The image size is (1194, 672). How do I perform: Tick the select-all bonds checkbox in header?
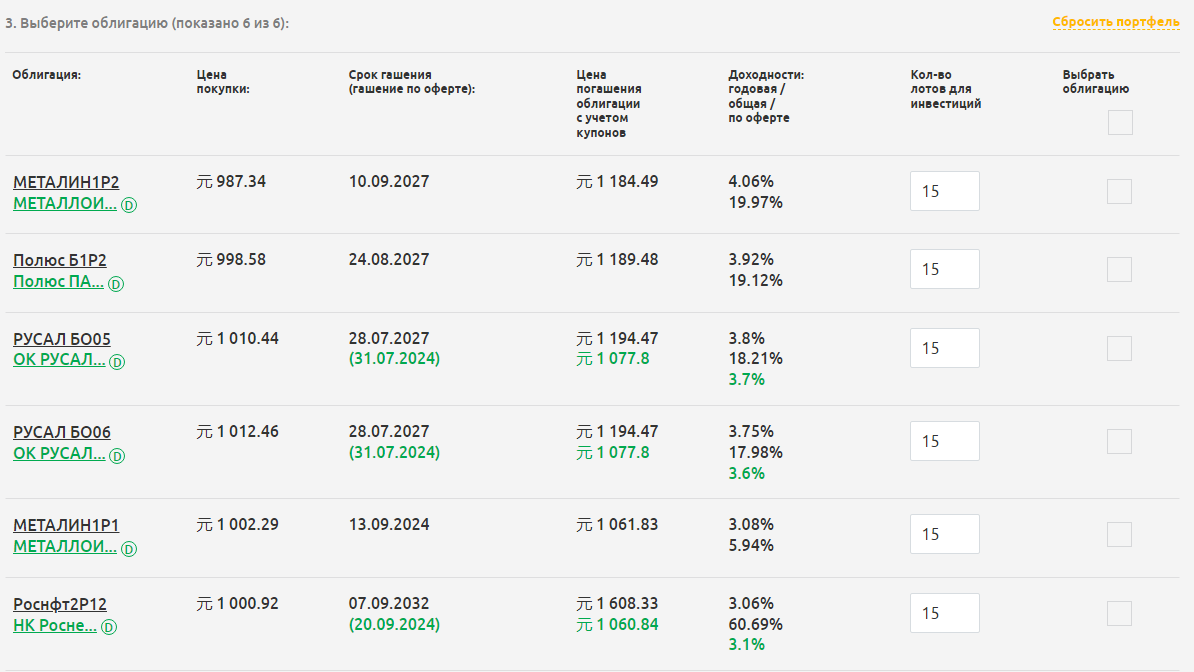[1120, 122]
